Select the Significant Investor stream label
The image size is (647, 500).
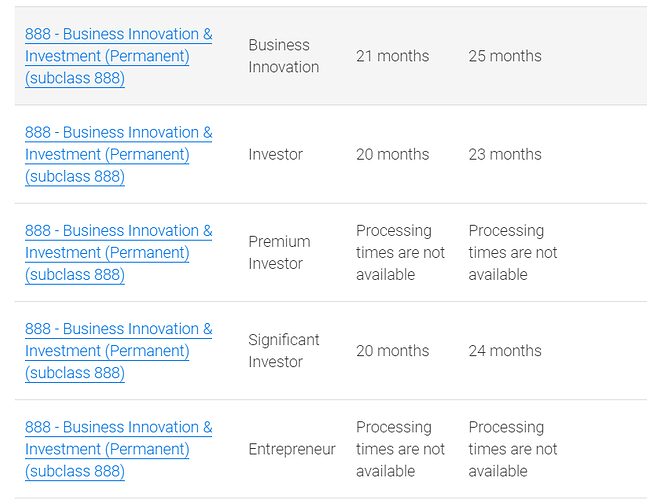click(283, 350)
